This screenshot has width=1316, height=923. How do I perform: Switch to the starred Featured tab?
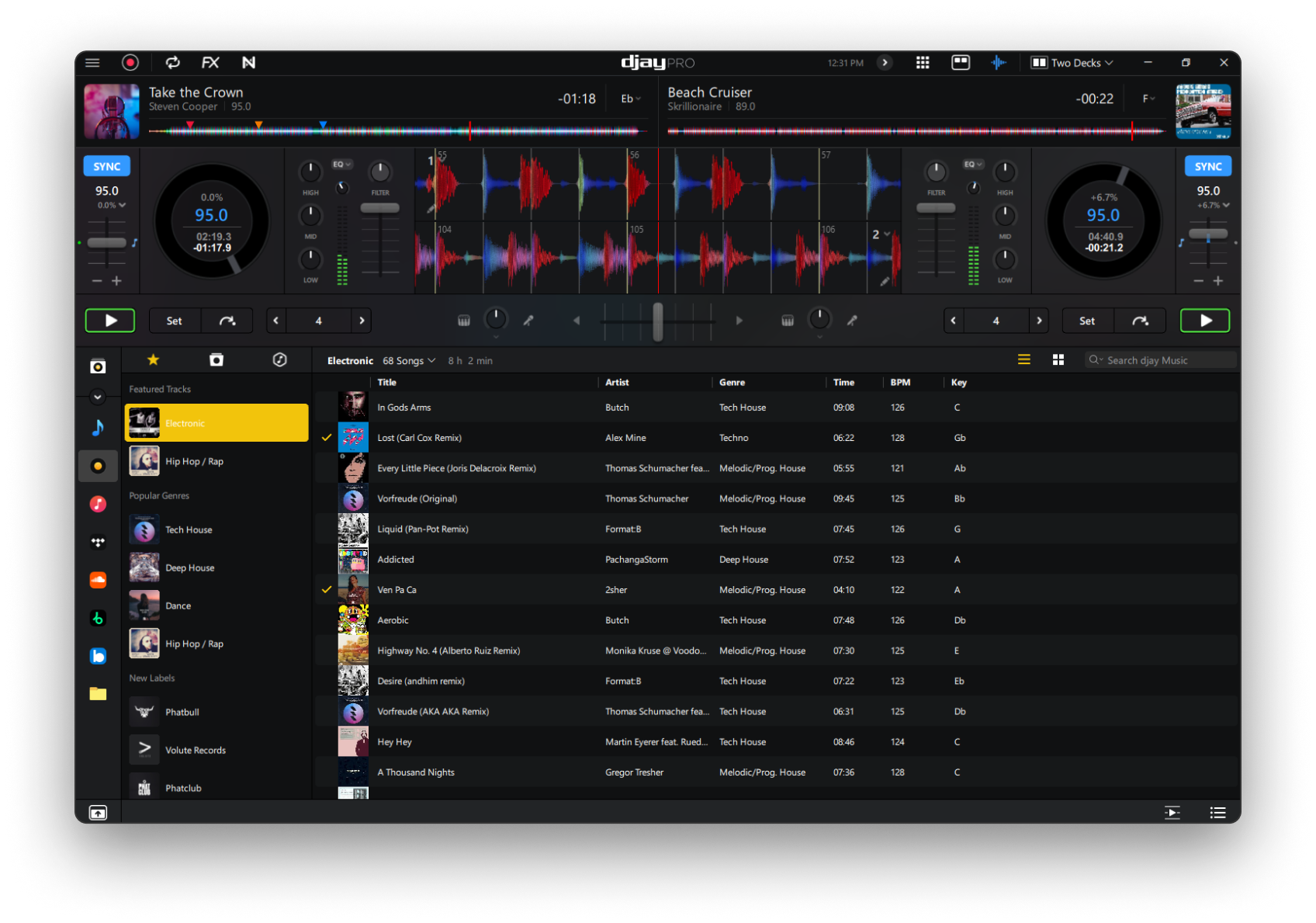pos(153,359)
